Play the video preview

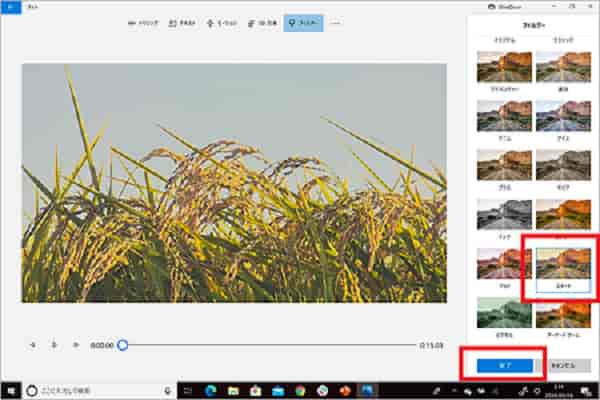(x=54, y=345)
